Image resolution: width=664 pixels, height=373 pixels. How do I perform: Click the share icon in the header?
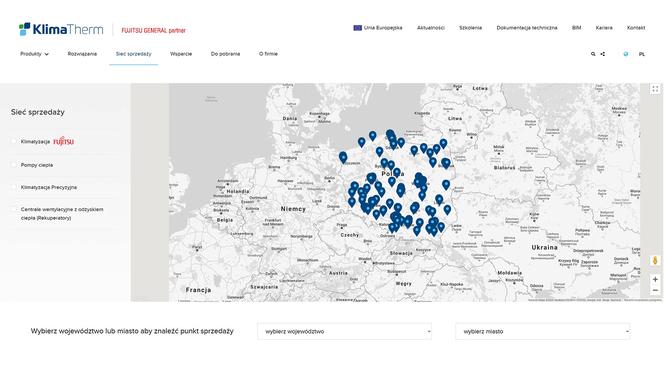pos(603,54)
